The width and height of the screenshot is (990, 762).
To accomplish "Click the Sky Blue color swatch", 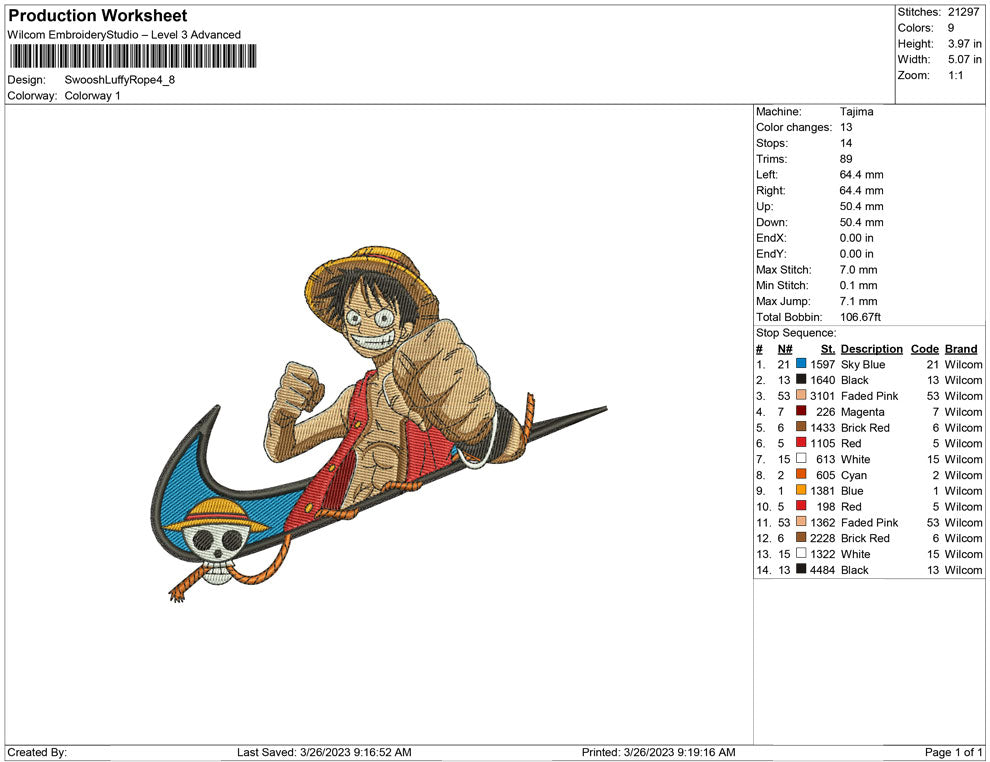I will pos(801,364).
